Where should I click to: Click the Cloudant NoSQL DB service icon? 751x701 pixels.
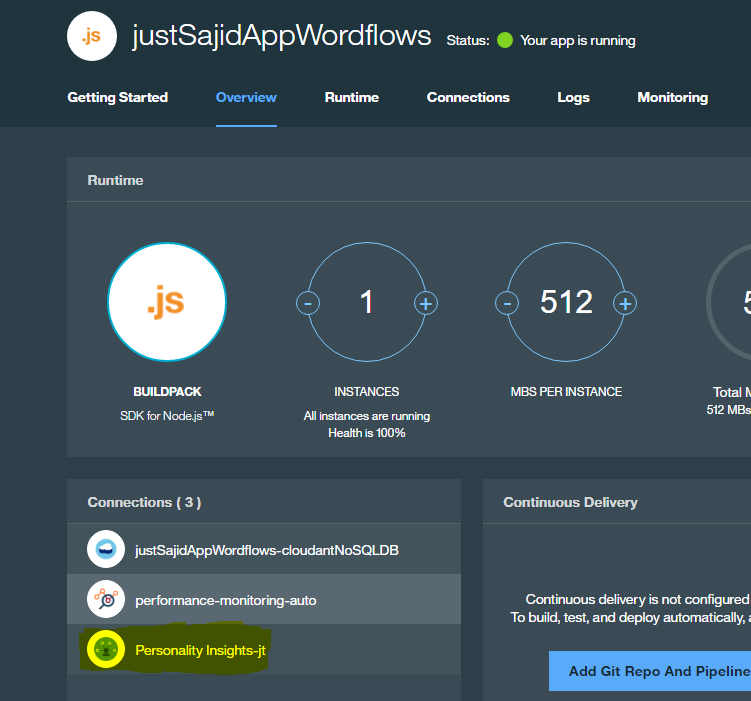[x=106, y=549]
